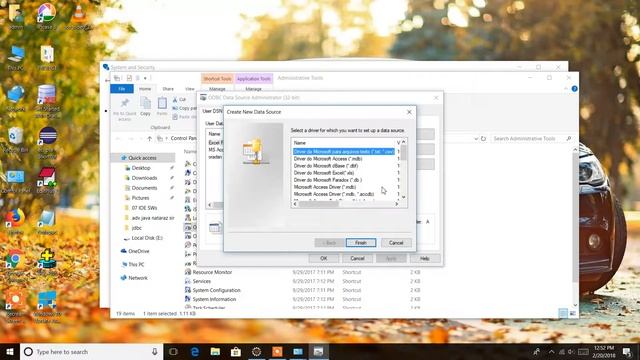Click driver list scroll-up arrow
640x360 pixels.
404,142
